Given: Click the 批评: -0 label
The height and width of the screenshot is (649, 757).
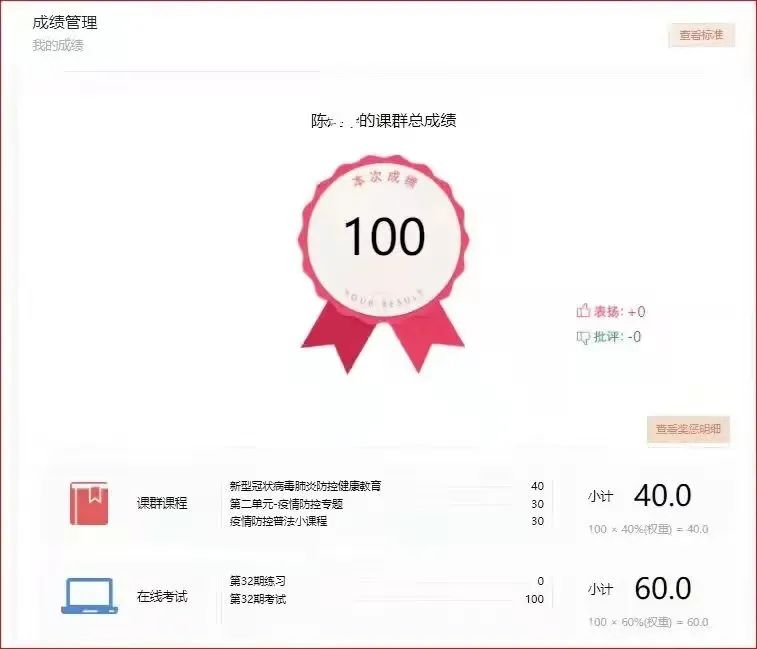Looking at the screenshot, I should 617,337.
